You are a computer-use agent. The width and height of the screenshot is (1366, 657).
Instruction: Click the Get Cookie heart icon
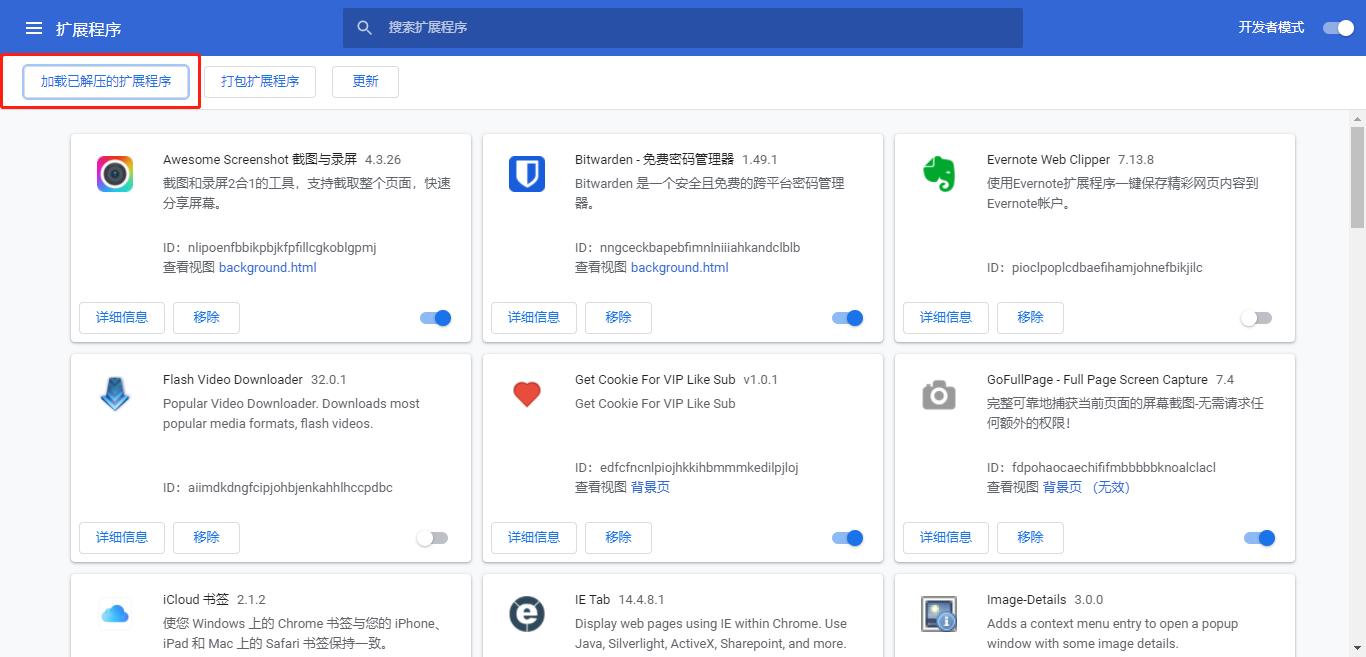[526, 393]
